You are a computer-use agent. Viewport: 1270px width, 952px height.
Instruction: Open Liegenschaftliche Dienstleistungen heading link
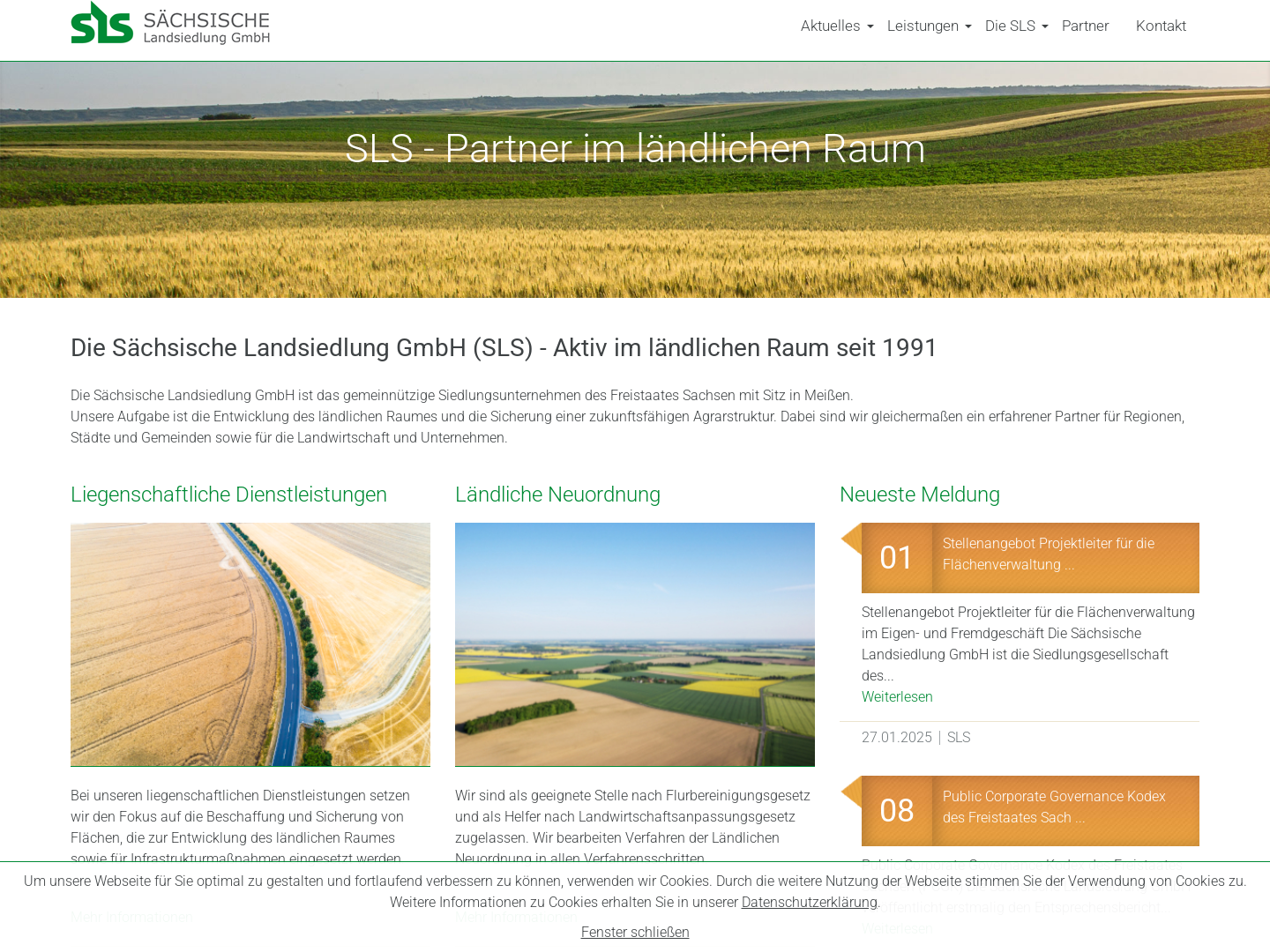[228, 495]
